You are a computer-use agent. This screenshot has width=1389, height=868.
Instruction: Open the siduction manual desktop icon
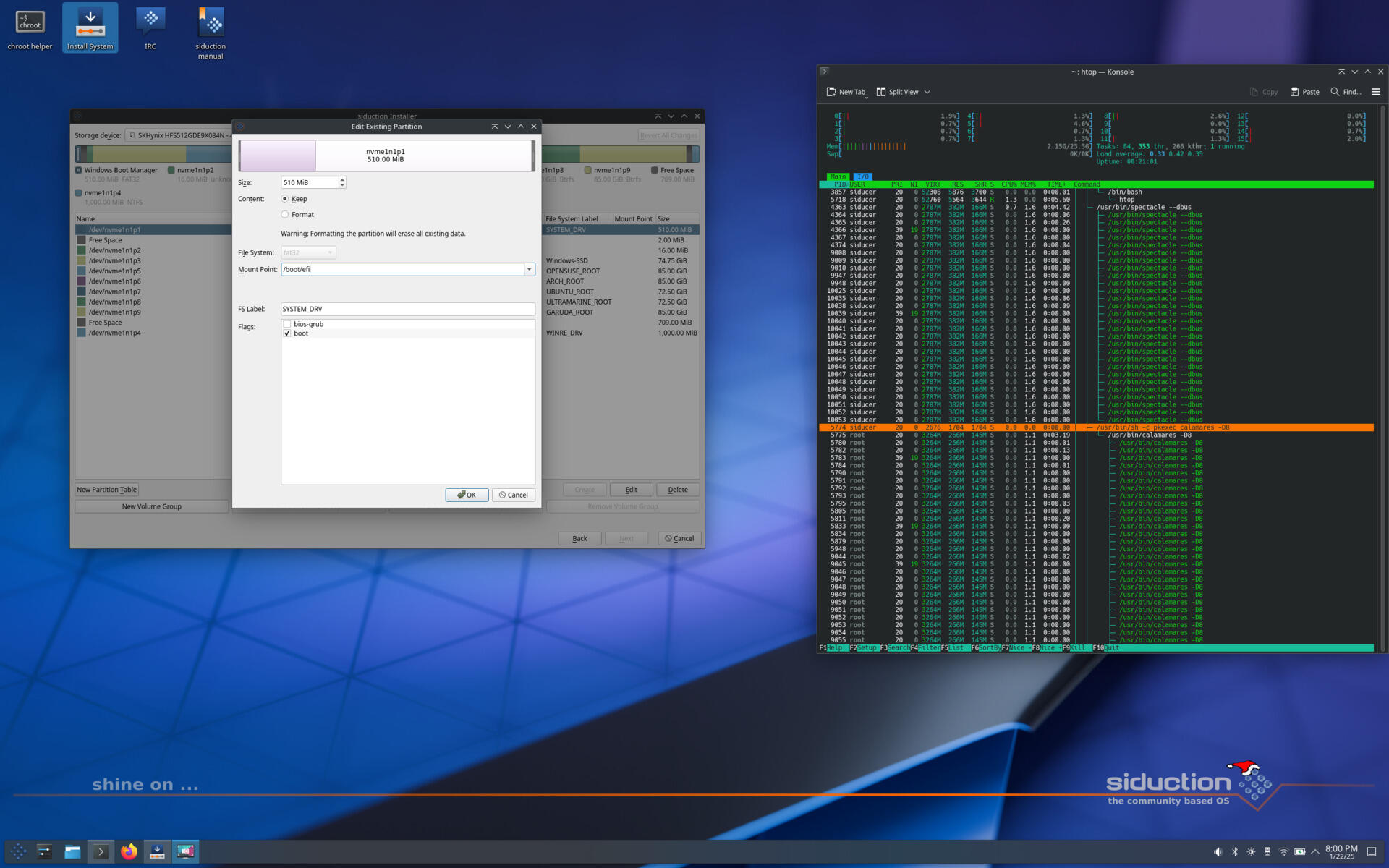[211, 33]
